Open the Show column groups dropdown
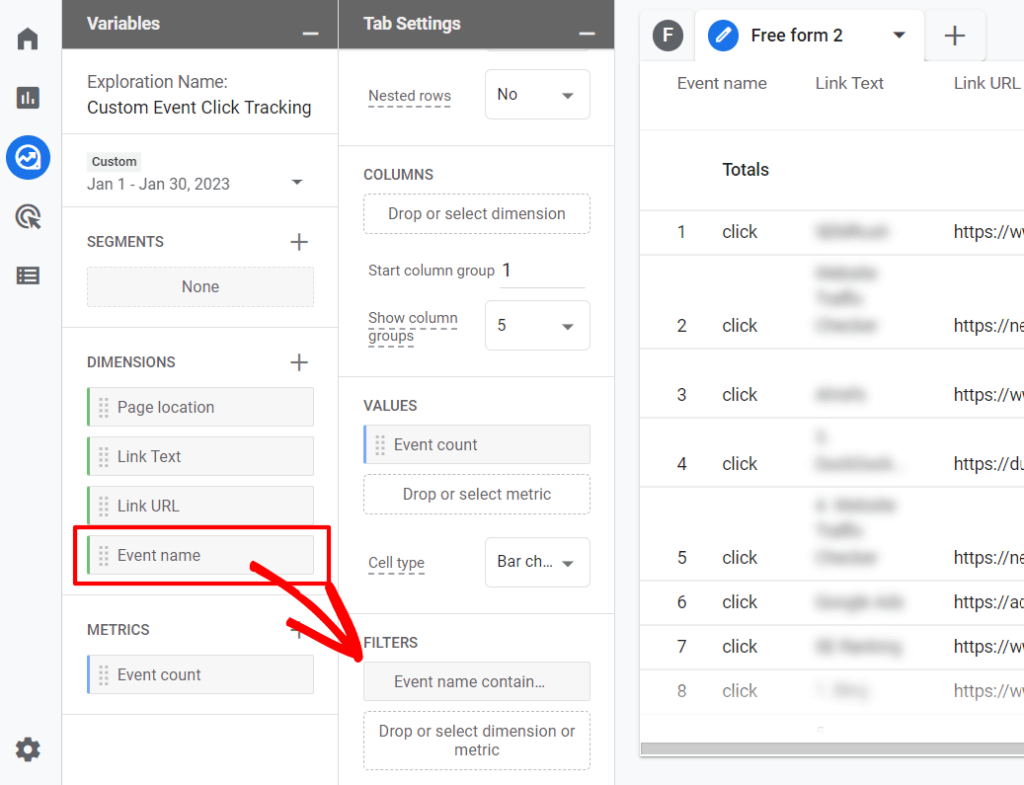 (x=537, y=325)
